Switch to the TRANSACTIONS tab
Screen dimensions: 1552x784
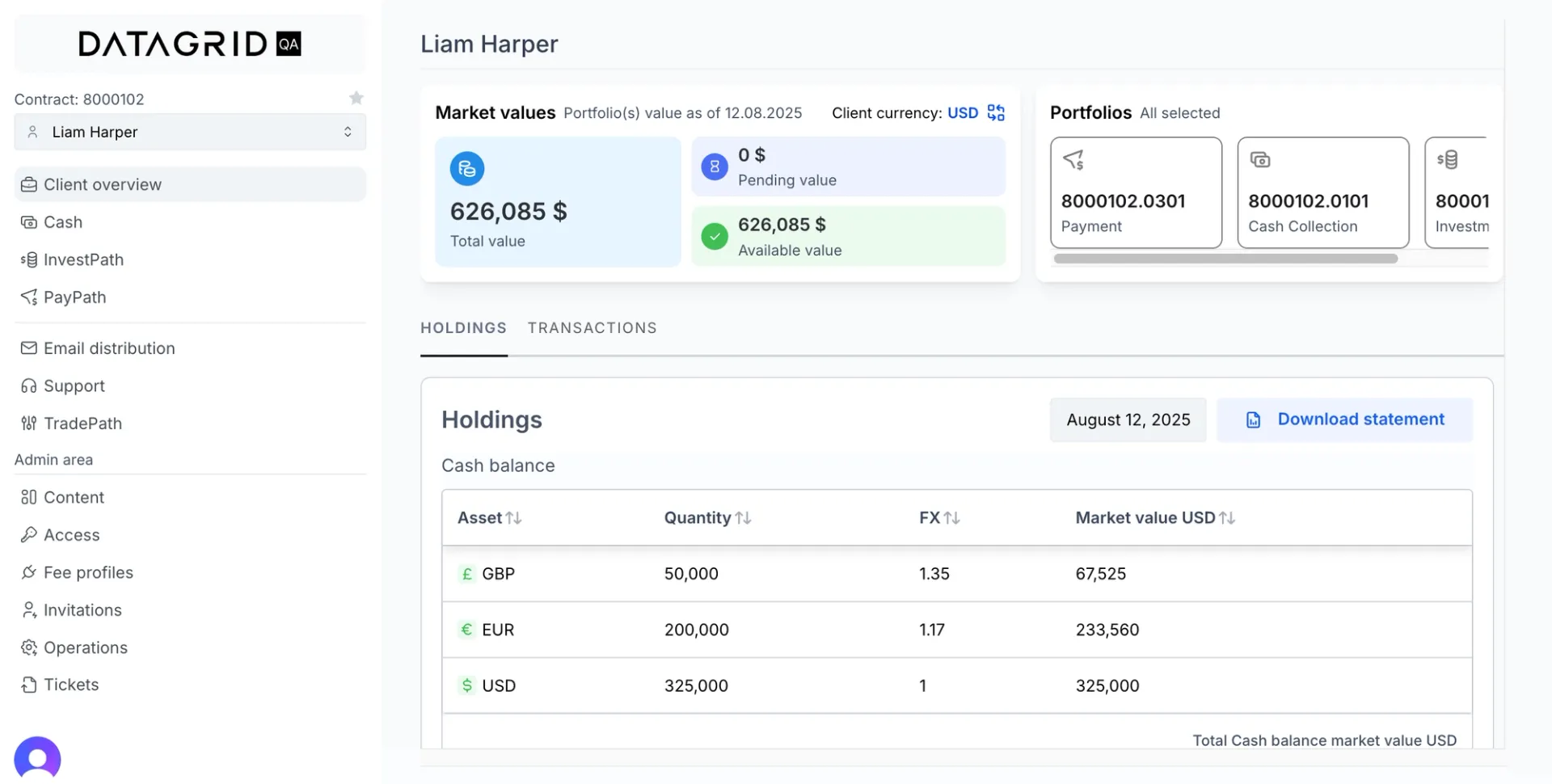pyautogui.click(x=593, y=328)
